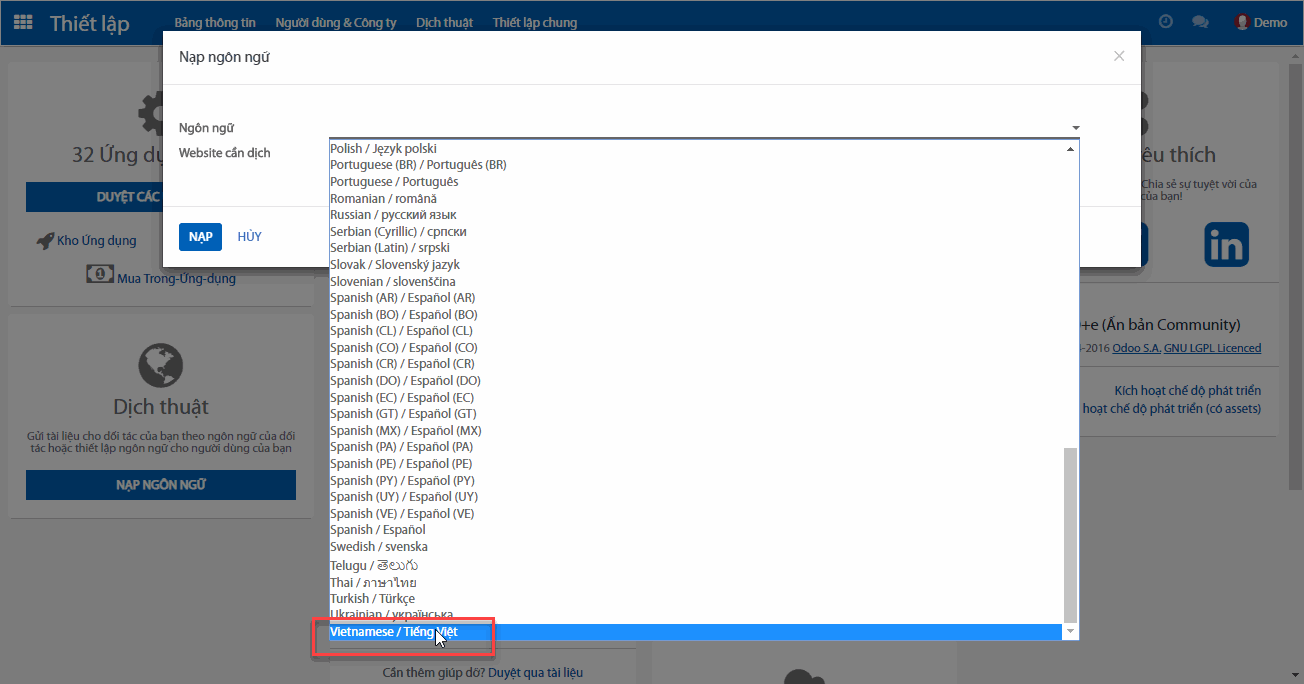Click the globe icon above Dịch thuật

pos(161,365)
